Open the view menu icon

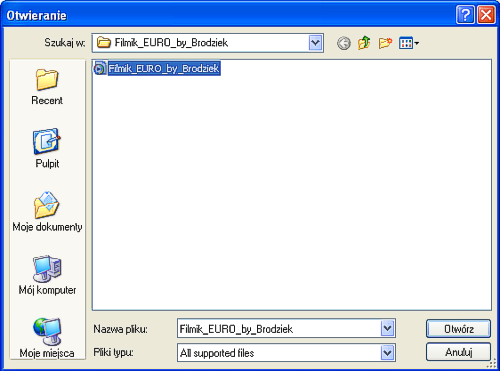point(409,43)
